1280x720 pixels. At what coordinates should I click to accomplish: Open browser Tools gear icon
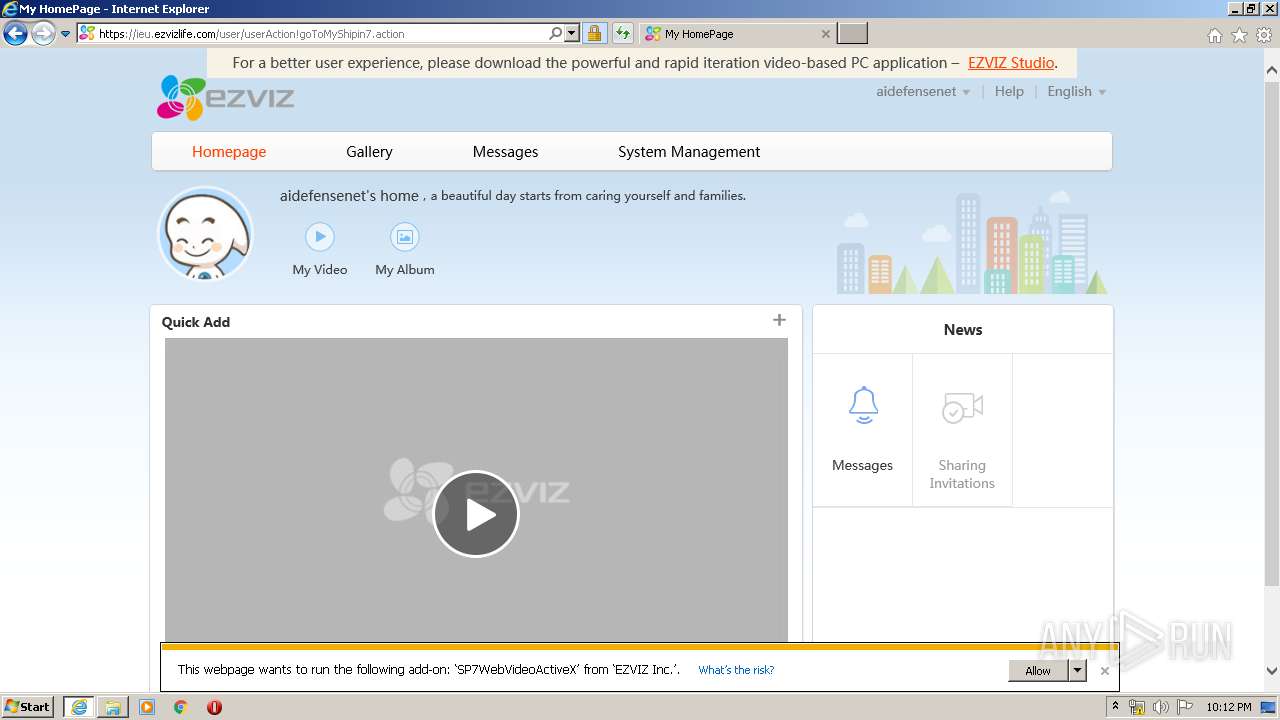coord(1264,35)
